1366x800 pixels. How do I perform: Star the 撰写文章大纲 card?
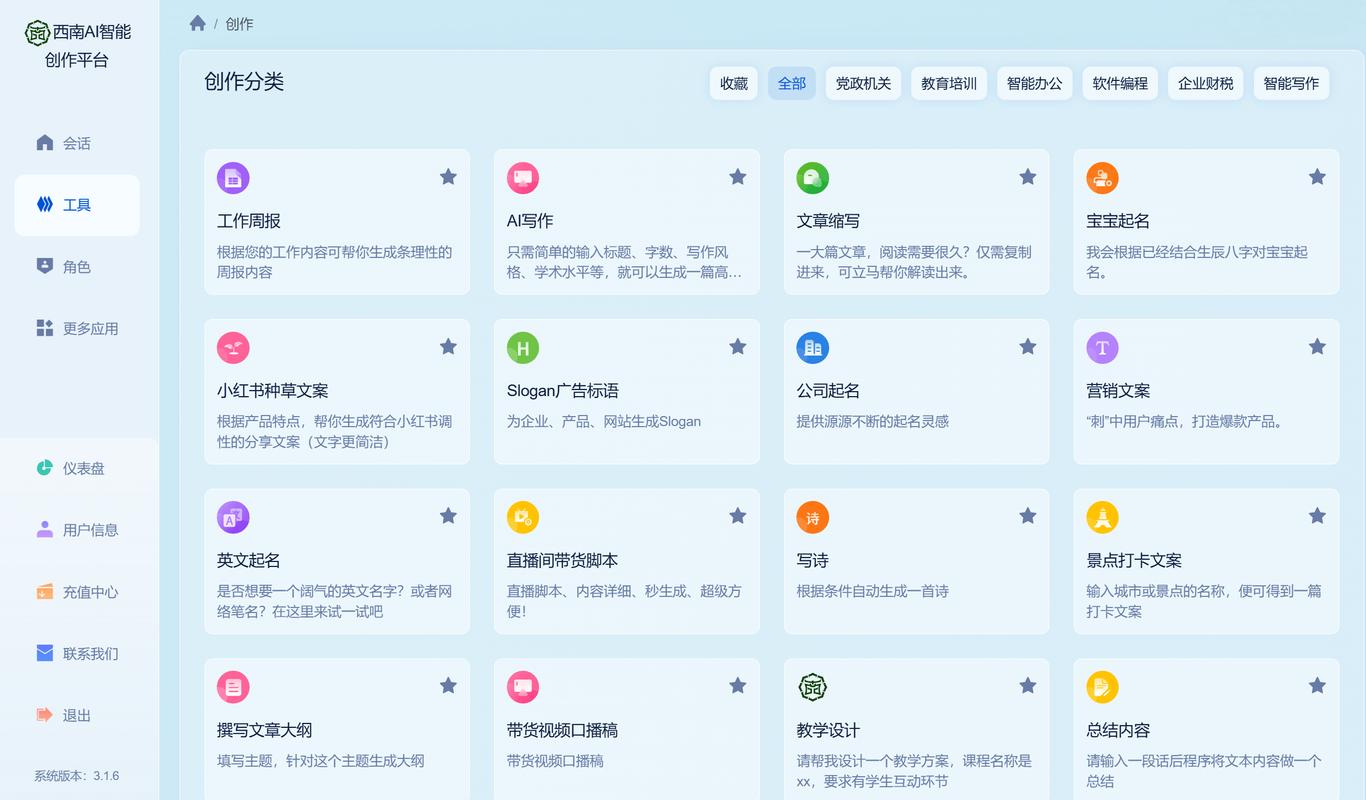pyautogui.click(x=448, y=686)
